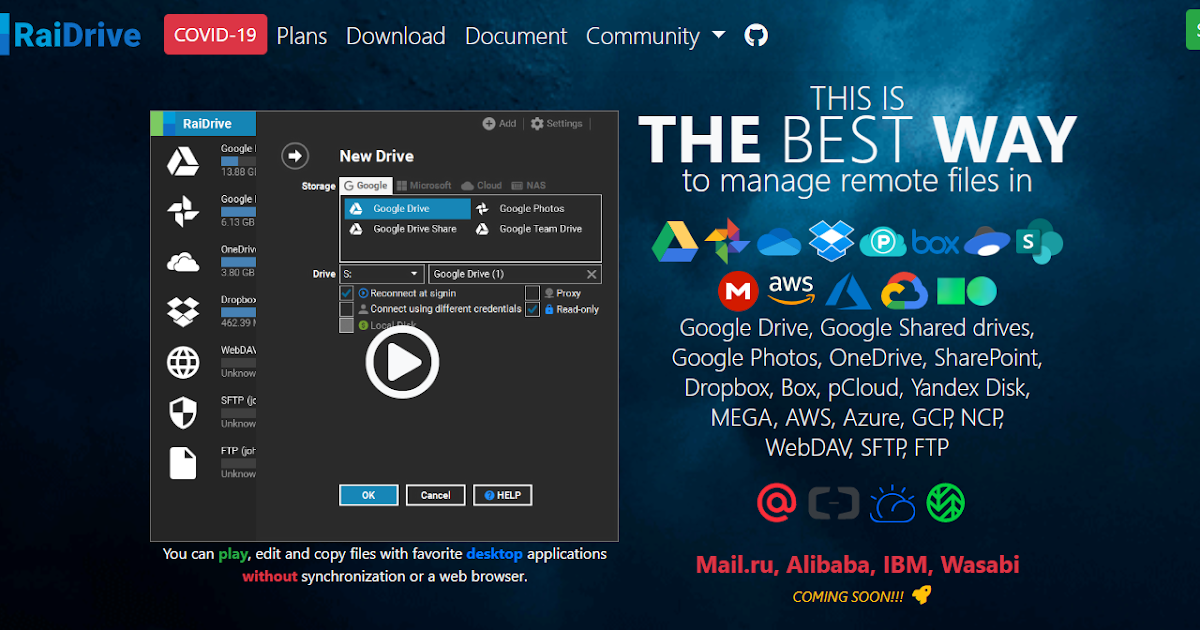Select the WebDAV globe icon in the sidebar

183,362
